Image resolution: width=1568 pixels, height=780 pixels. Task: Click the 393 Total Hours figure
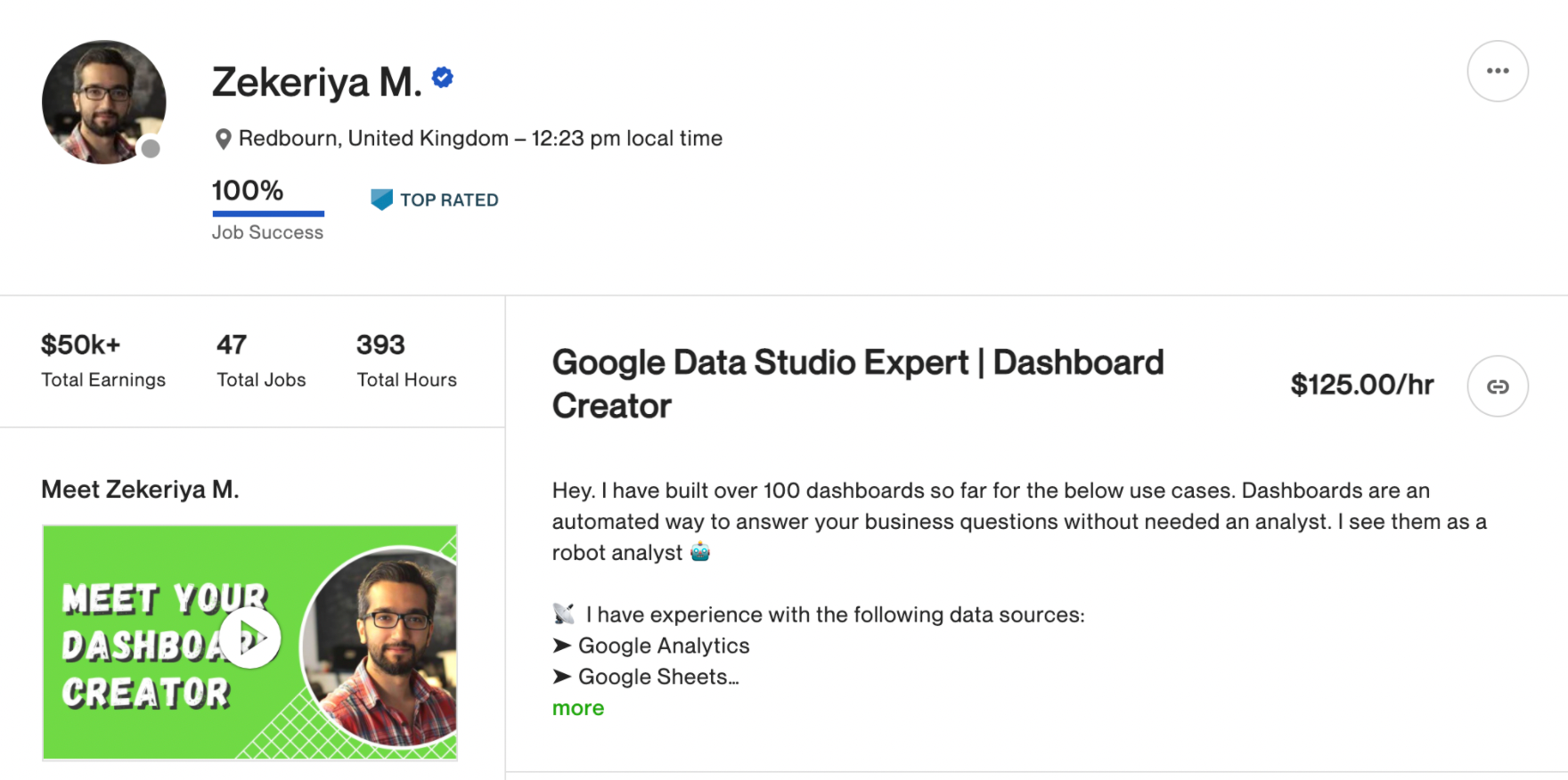(380, 345)
